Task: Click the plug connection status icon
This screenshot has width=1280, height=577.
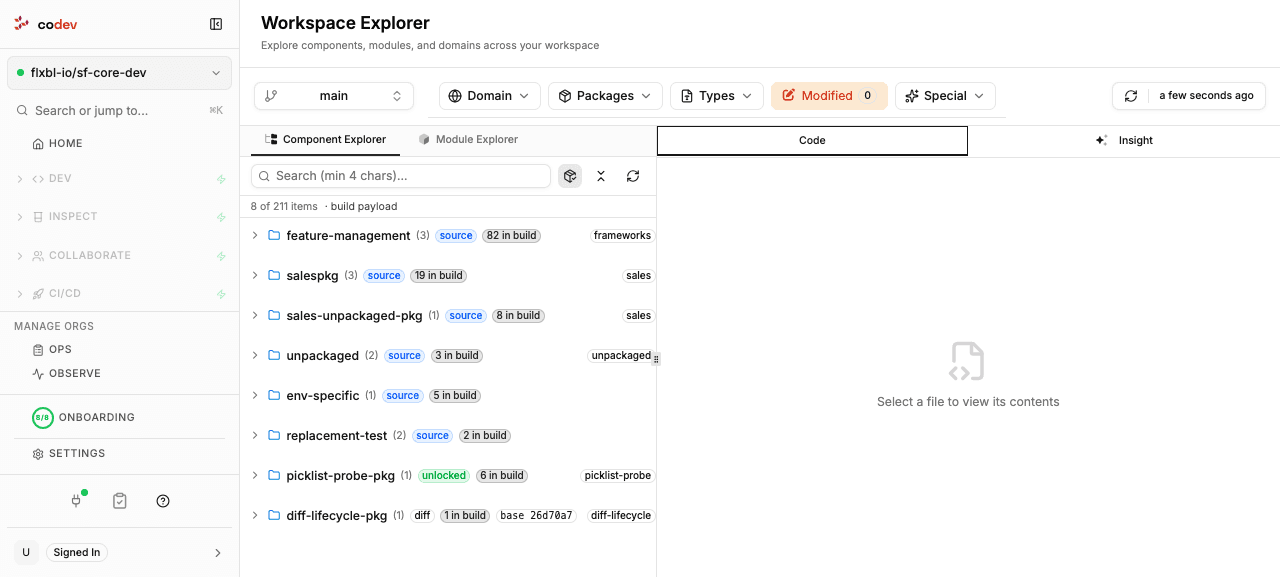Action: pos(77,500)
